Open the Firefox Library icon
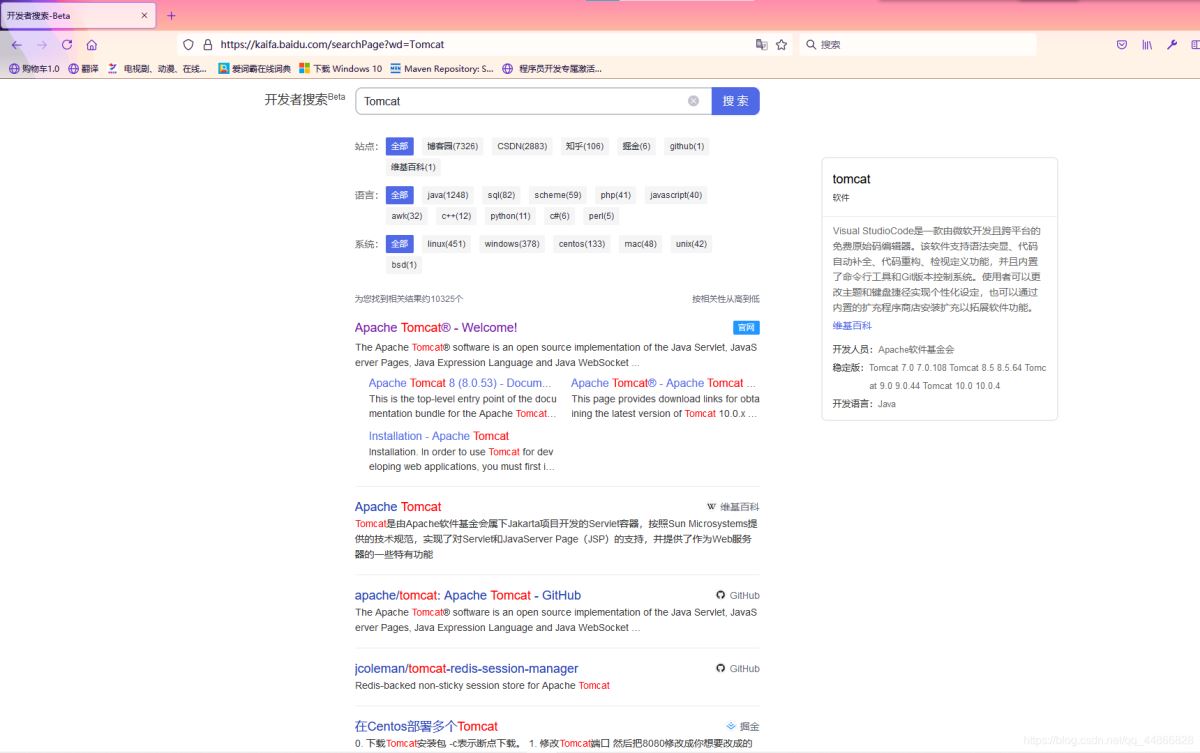 [x=1146, y=44]
